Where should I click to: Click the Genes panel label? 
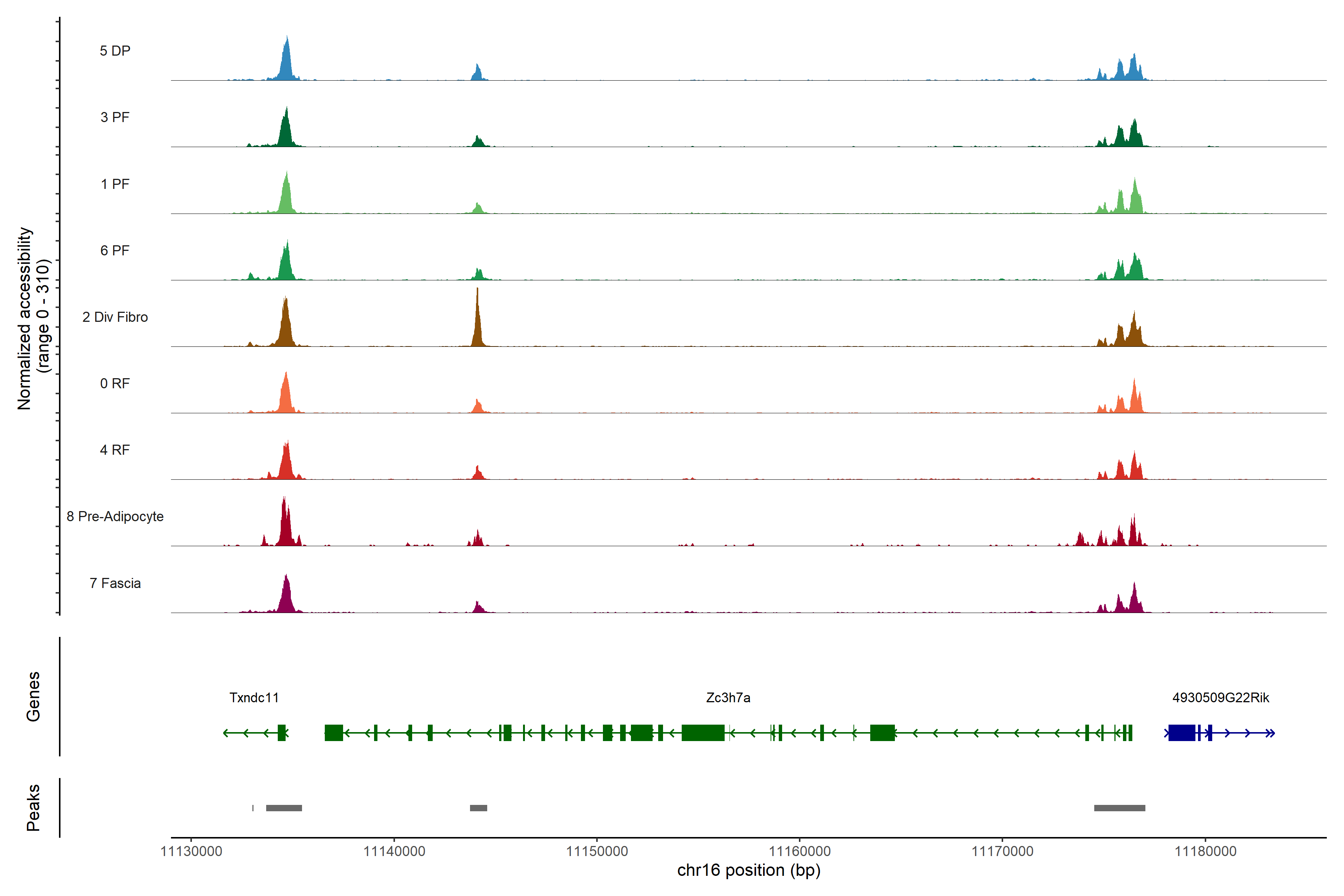point(33,697)
